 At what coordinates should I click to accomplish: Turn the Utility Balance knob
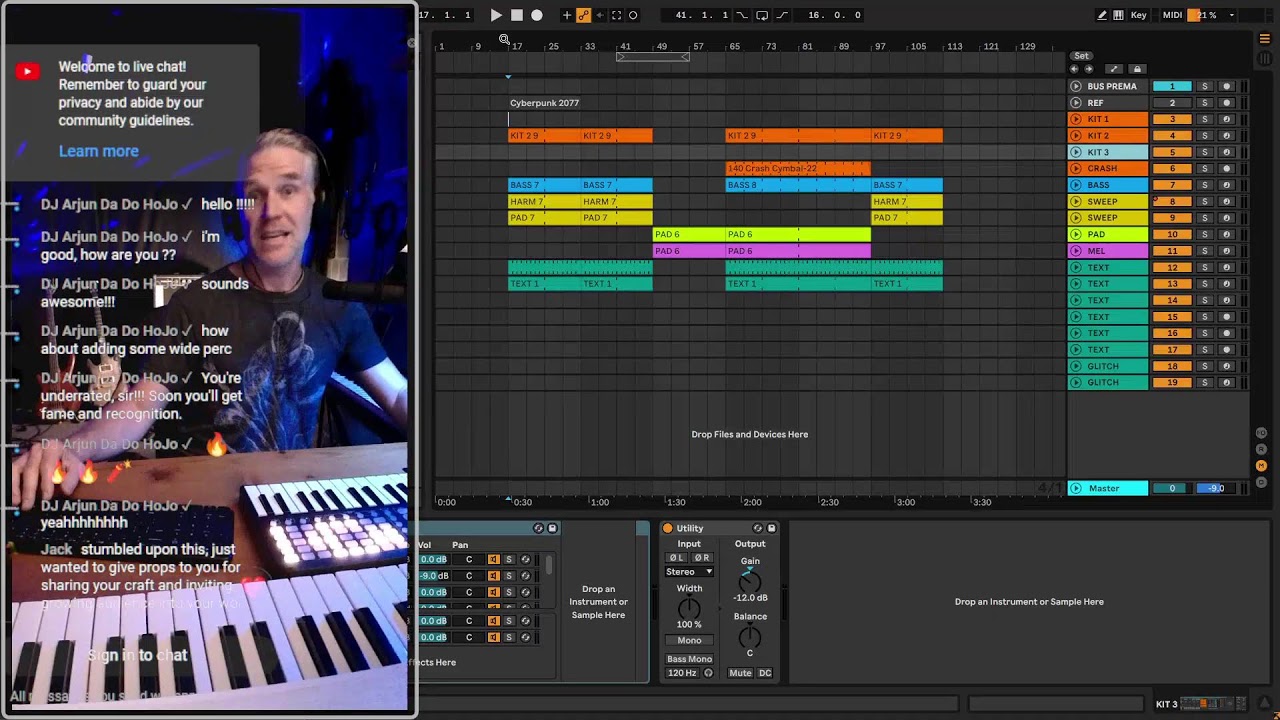click(x=750, y=636)
